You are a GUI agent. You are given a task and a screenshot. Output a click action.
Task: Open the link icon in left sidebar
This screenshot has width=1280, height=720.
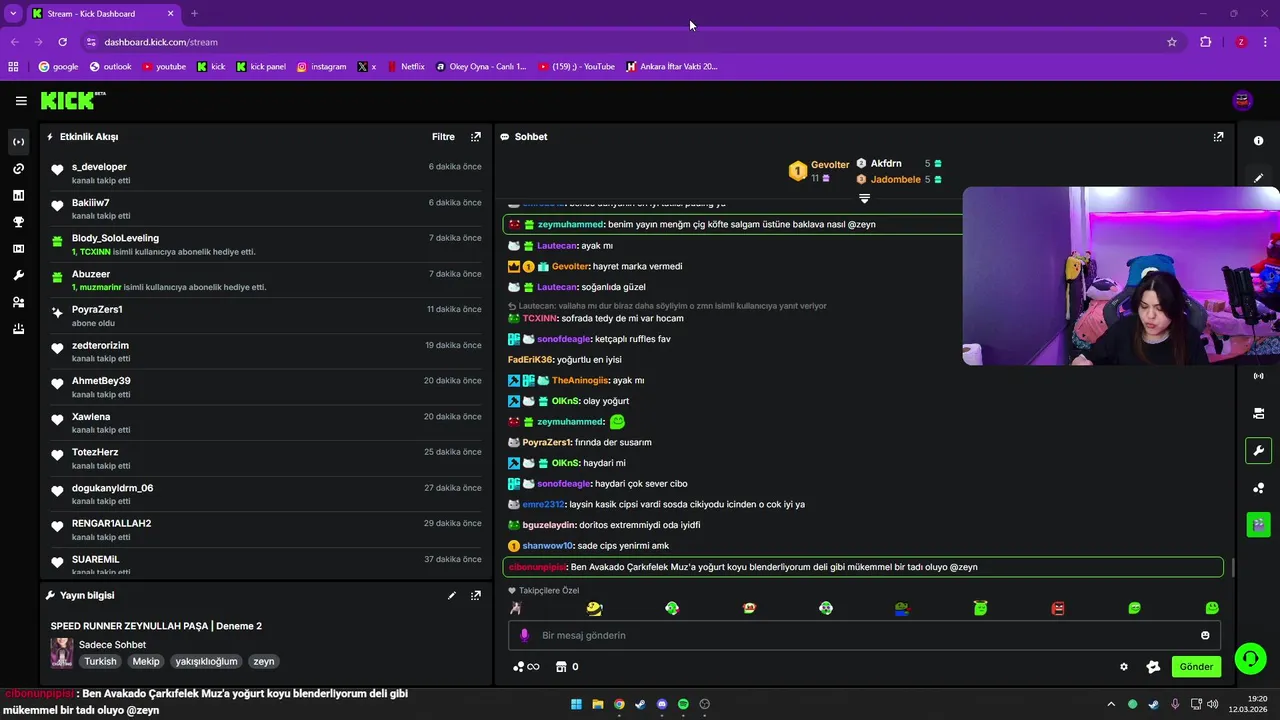[18, 169]
